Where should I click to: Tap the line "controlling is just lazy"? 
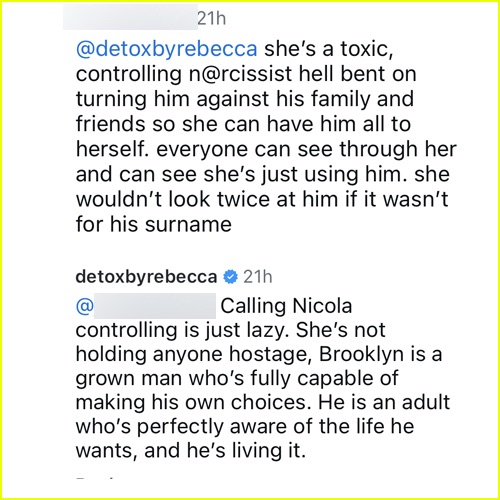181,331
